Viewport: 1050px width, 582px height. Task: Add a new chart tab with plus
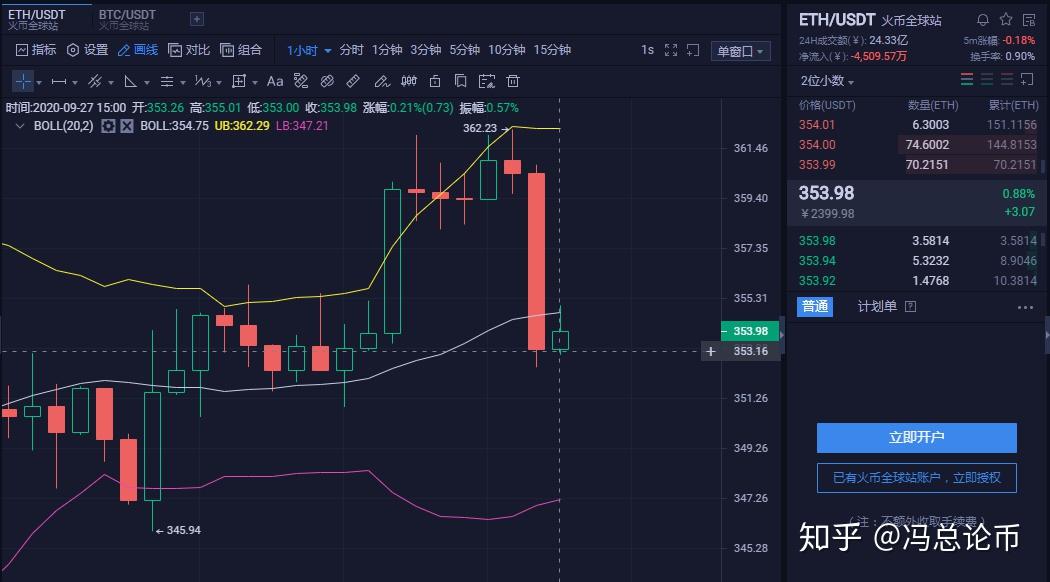tap(196, 19)
